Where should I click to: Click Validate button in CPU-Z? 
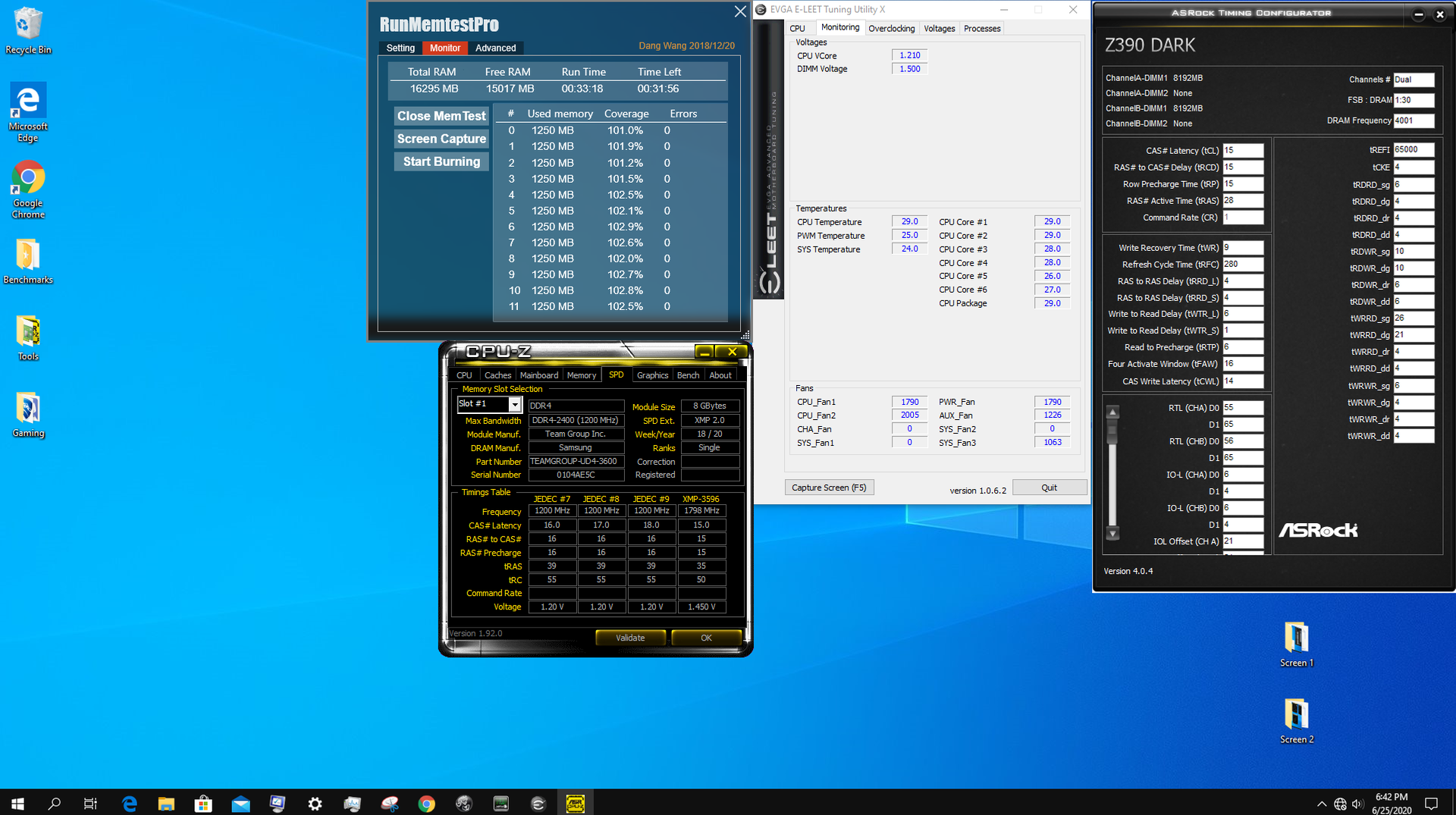630,638
